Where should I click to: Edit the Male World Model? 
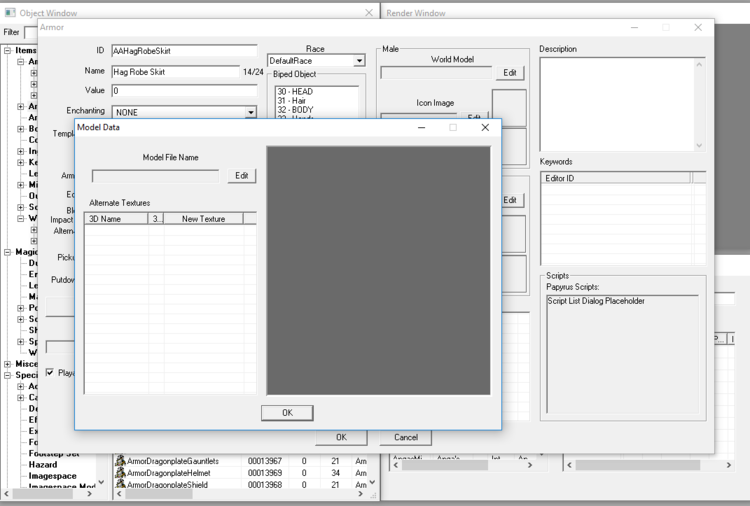509,73
